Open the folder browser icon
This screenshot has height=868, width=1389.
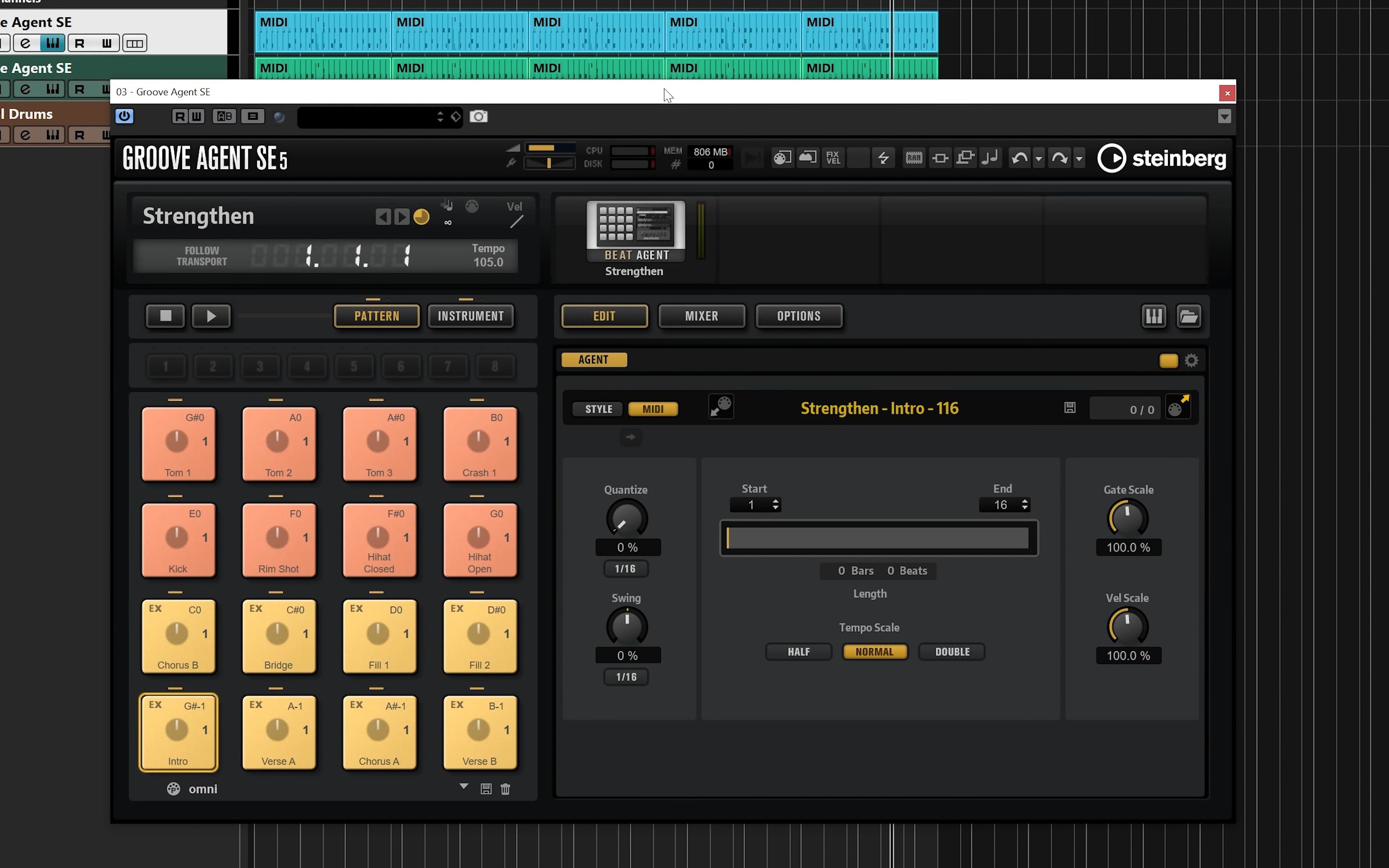(1189, 316)
